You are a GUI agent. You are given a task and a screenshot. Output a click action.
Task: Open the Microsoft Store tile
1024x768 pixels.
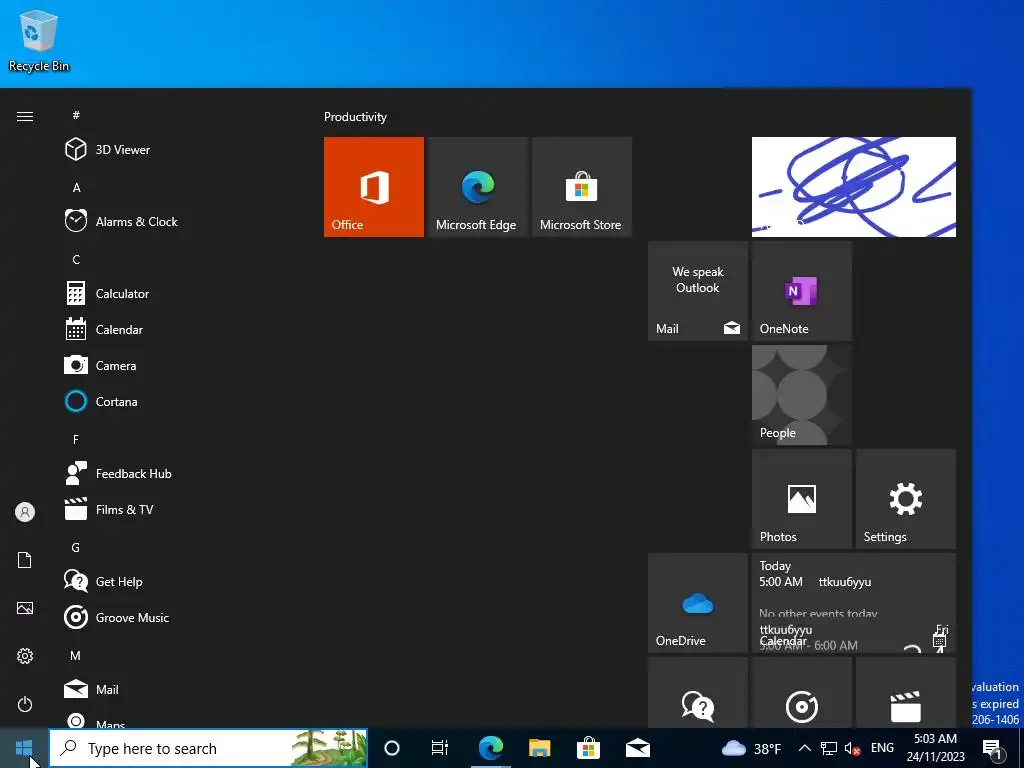coord(582,187)
